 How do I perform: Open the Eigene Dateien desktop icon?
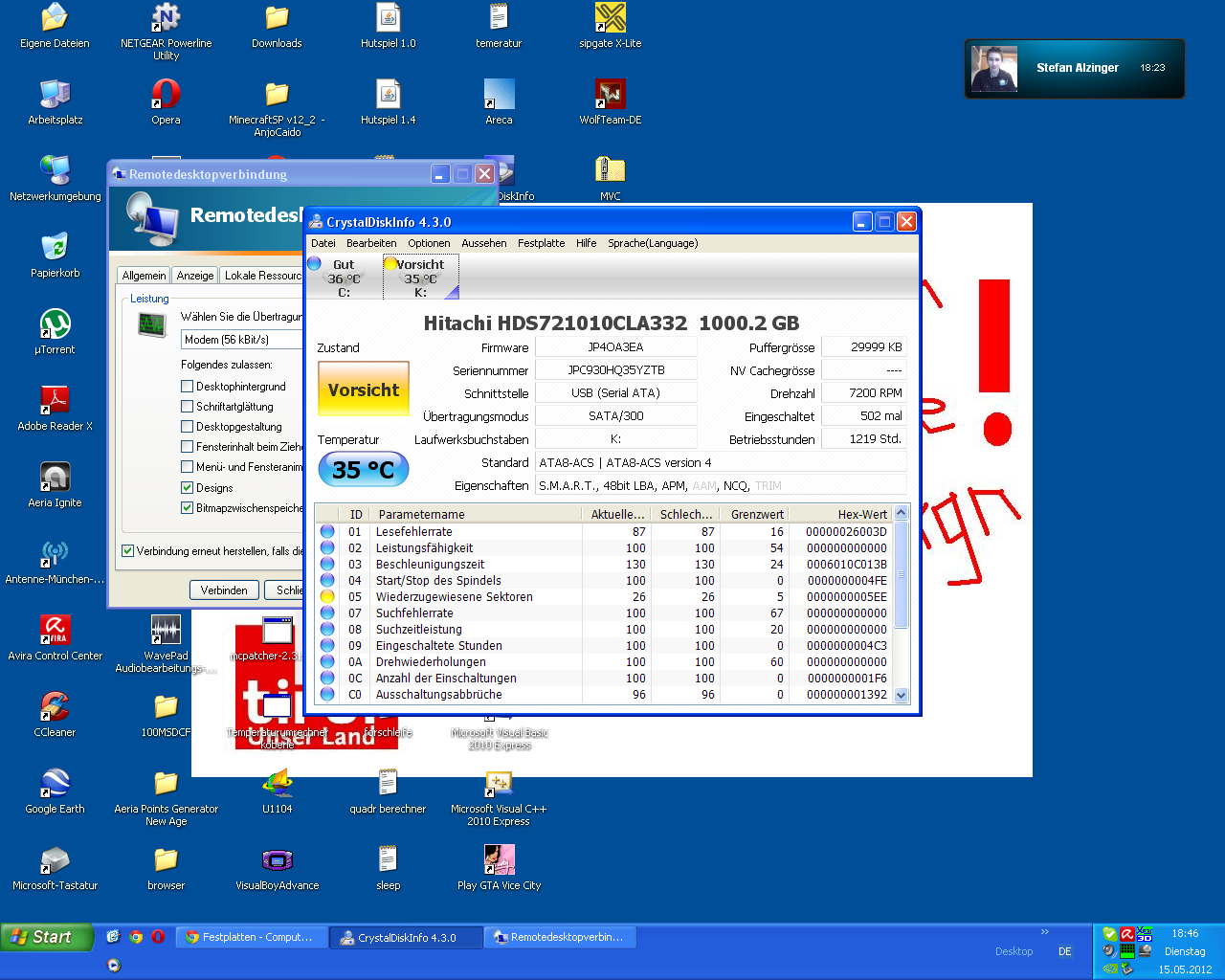[55, 26]
